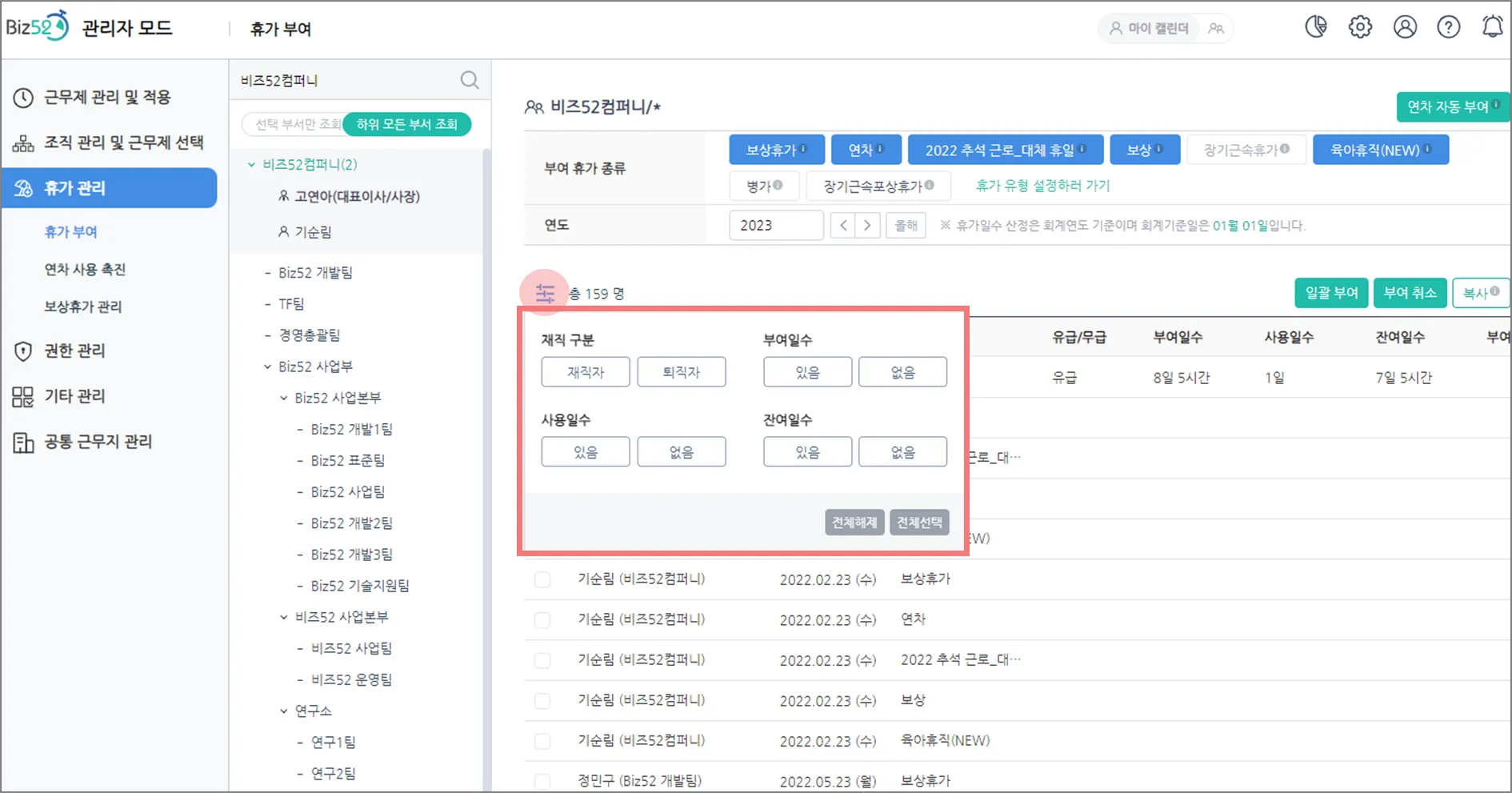Select 없음 under 잔여일수 filter

903,452
